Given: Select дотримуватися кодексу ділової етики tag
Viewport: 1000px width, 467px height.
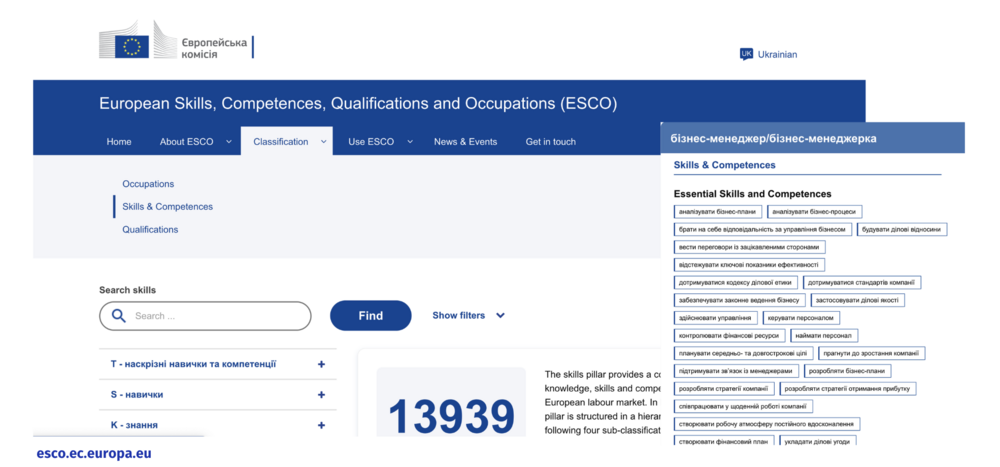Looking at the screenshot, I should tap(736, 282).
